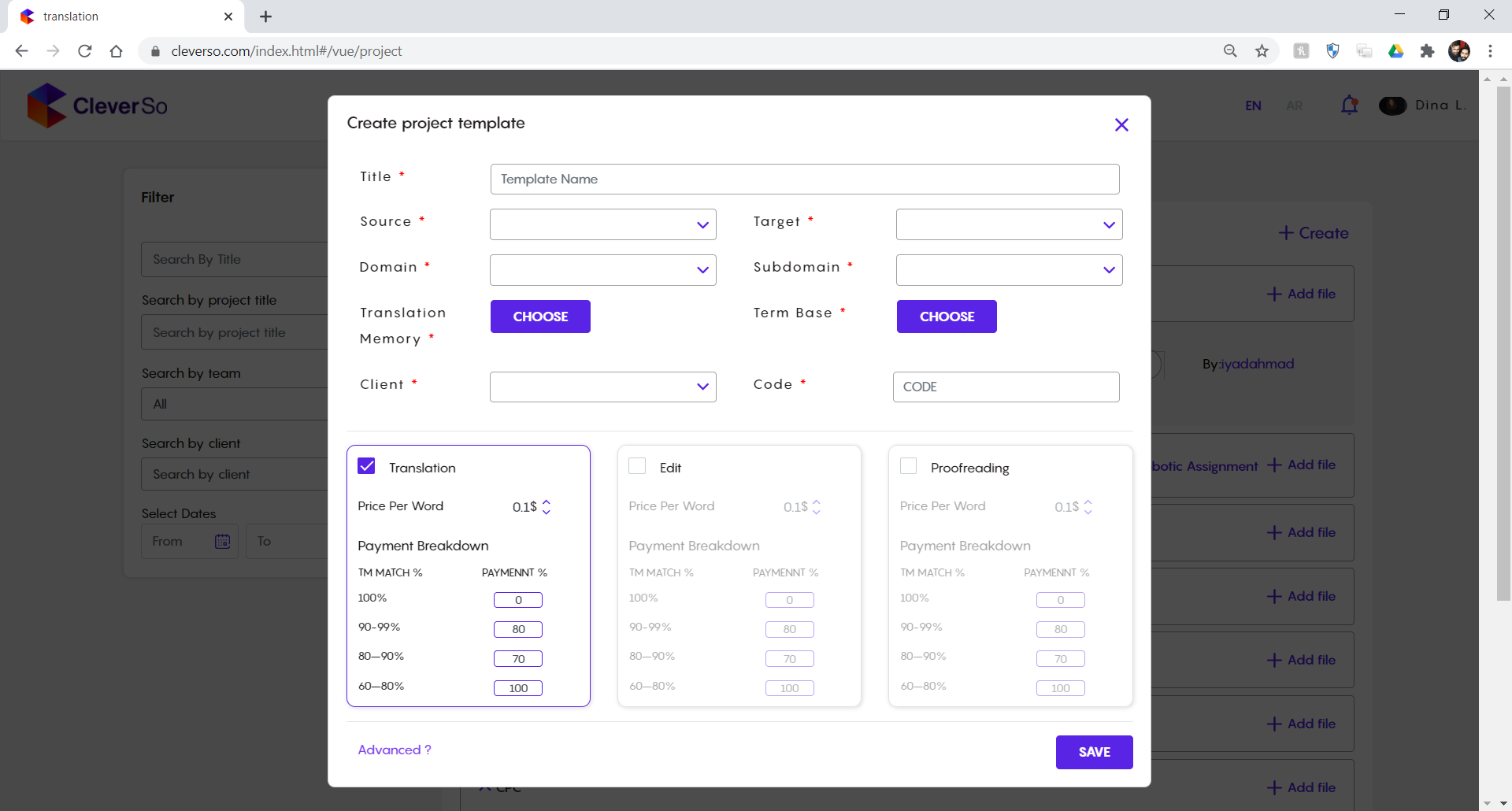Image resolution: width=1512 pixels, height=811 pixels.
Task: Click the By:iyadahmad link
Action: (1248, 364)
